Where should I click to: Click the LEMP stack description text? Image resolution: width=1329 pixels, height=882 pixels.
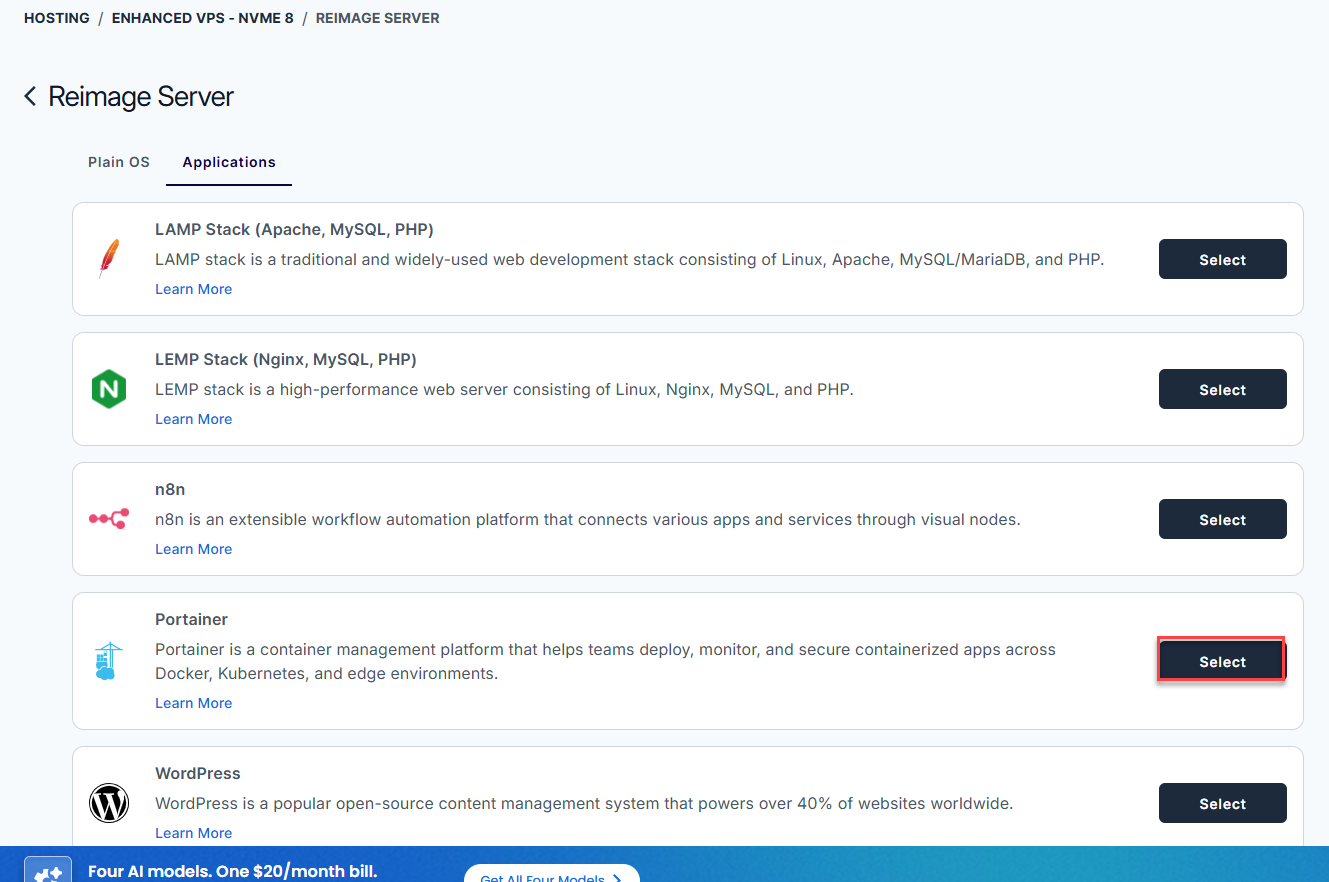coord(505,389)
